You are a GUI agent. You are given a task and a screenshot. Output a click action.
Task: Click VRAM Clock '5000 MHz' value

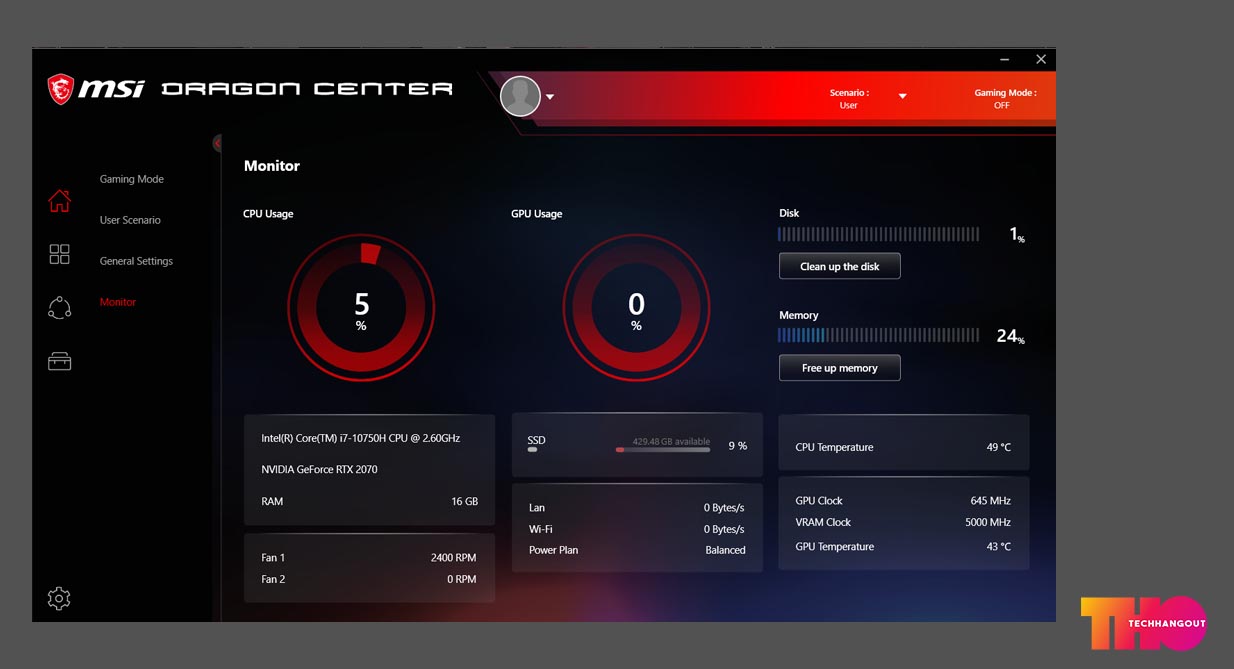987,522
